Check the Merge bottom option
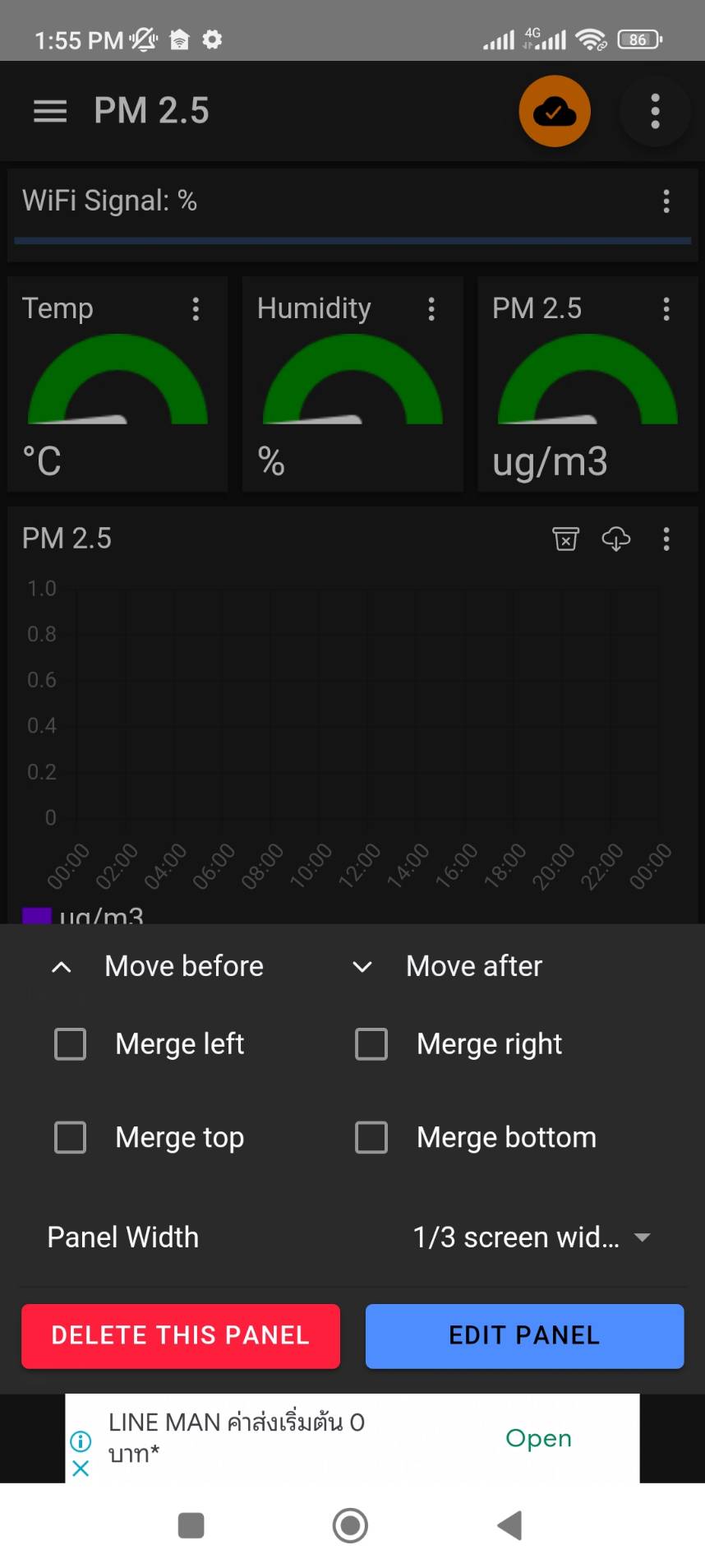Image resolution: width=705 pixels, height=1568 pixels. 371,1138
